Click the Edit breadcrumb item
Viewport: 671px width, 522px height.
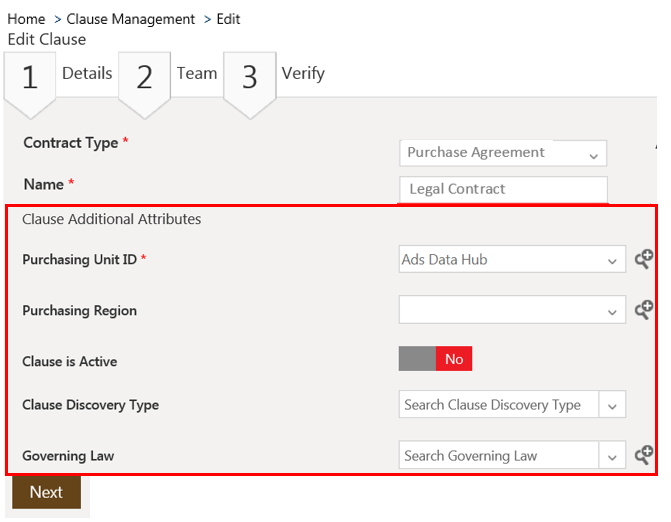click(x=228, y=19)
